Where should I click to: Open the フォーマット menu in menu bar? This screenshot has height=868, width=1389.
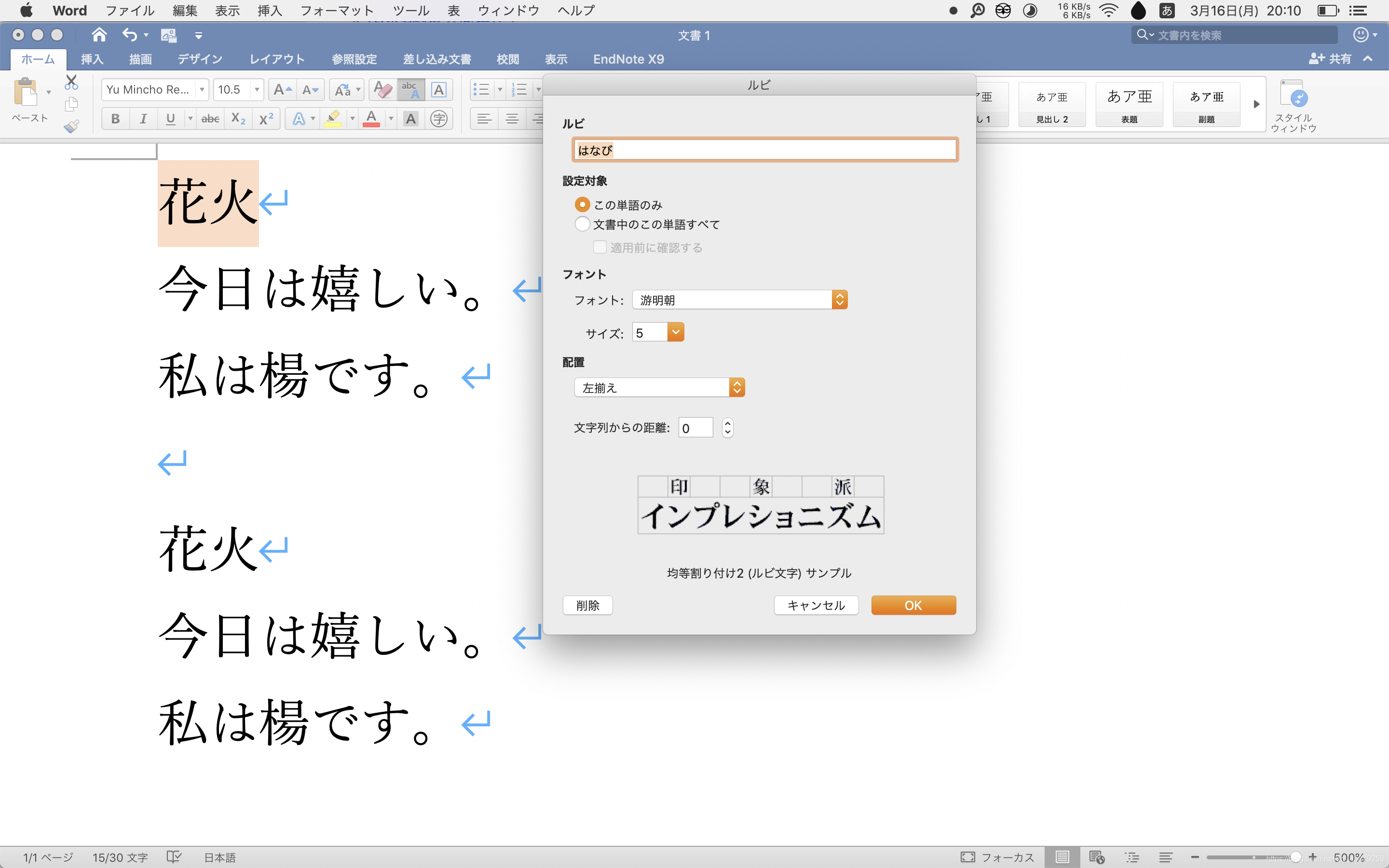(337, 10)
